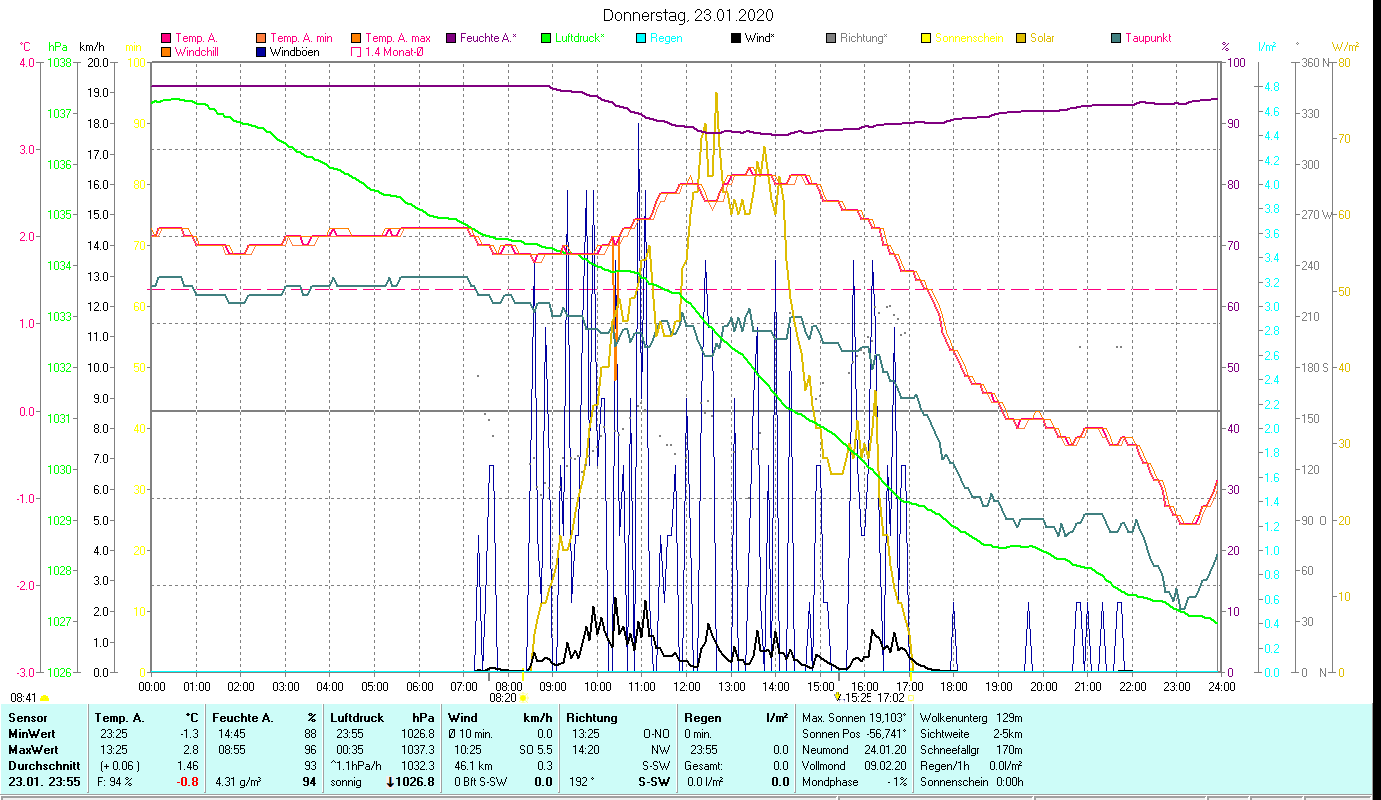
Task: Click the 24:00 tick on the time axis
Action: tap(1222, 686)
